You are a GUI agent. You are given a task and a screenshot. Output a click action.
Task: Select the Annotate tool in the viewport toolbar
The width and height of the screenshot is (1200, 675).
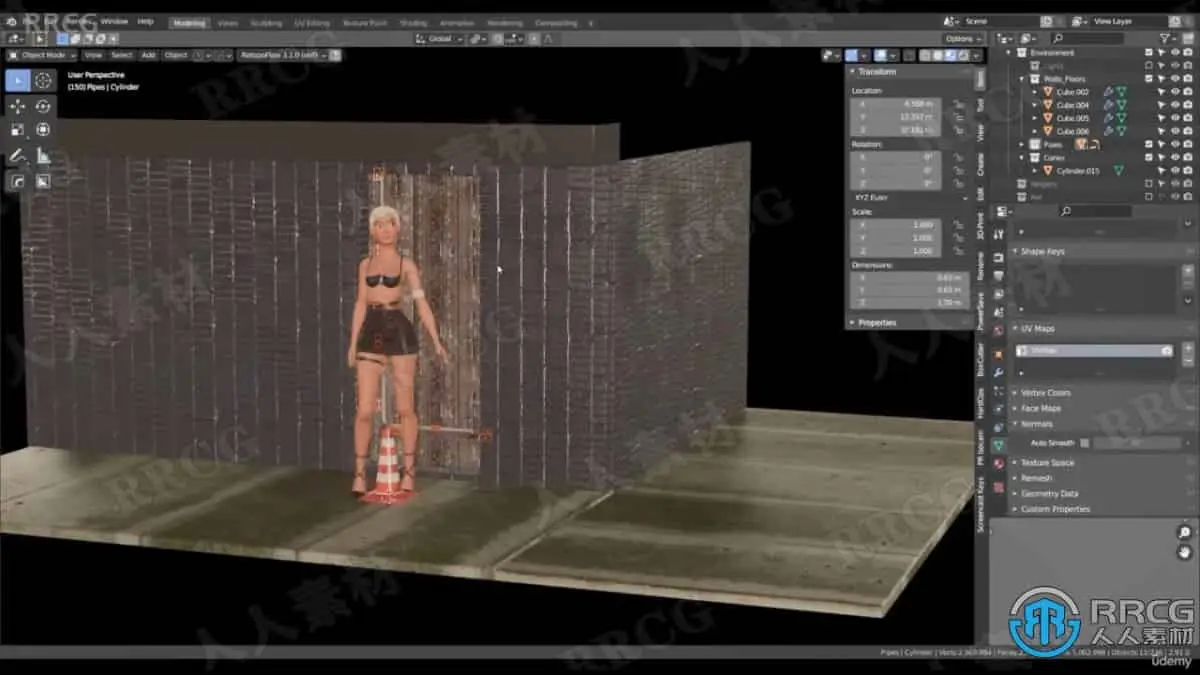point(18,156)
